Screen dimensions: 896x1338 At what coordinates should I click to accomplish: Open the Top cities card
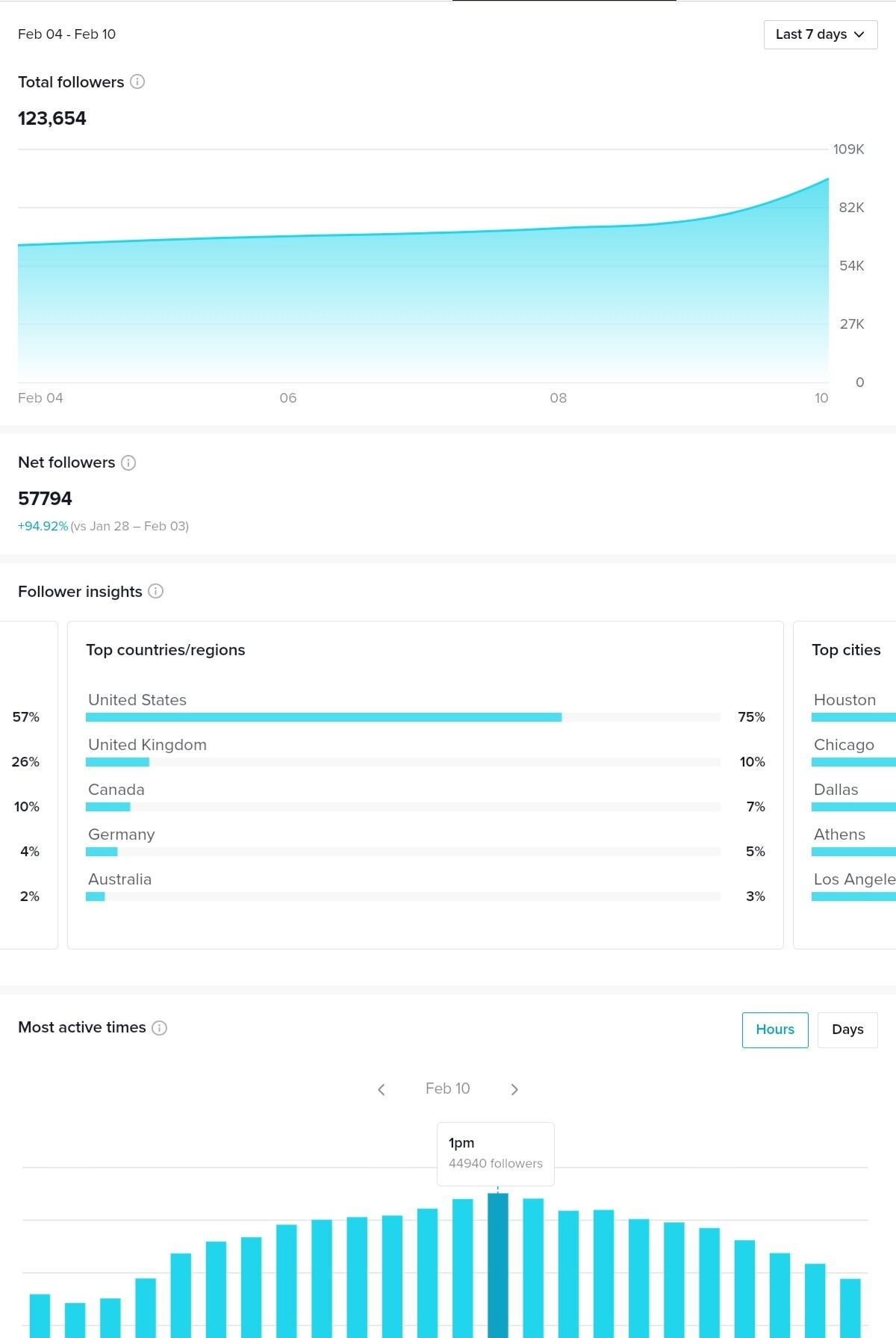pyautogui.click(x=844, y=784)
